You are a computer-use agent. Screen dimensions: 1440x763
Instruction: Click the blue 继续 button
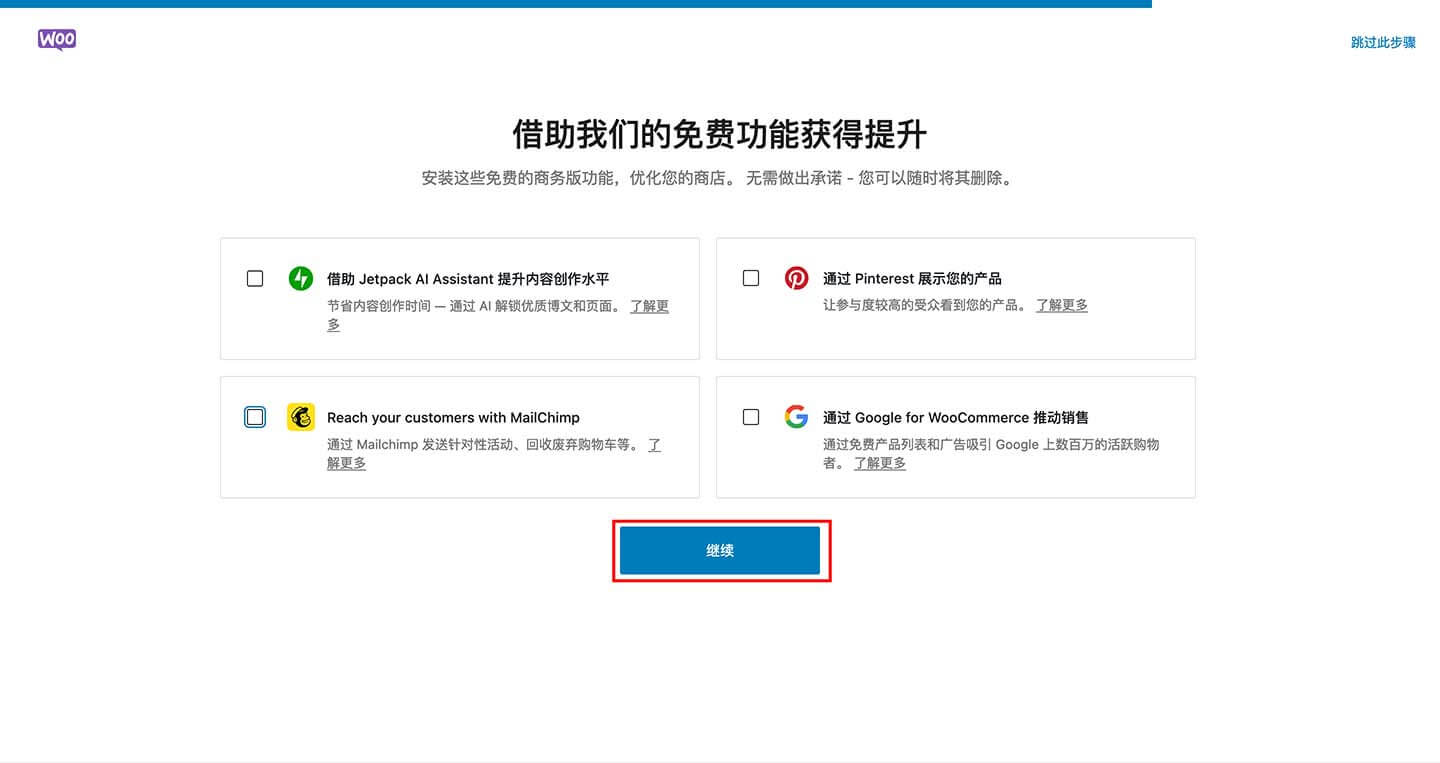click(x=720, y=550)
